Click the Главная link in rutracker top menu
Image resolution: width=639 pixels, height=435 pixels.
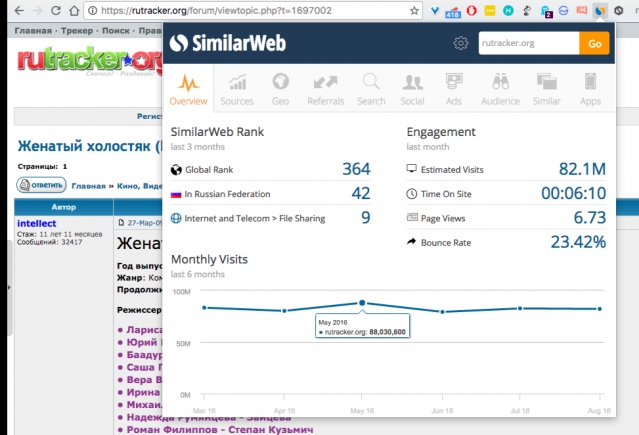(x=33, y=31)
